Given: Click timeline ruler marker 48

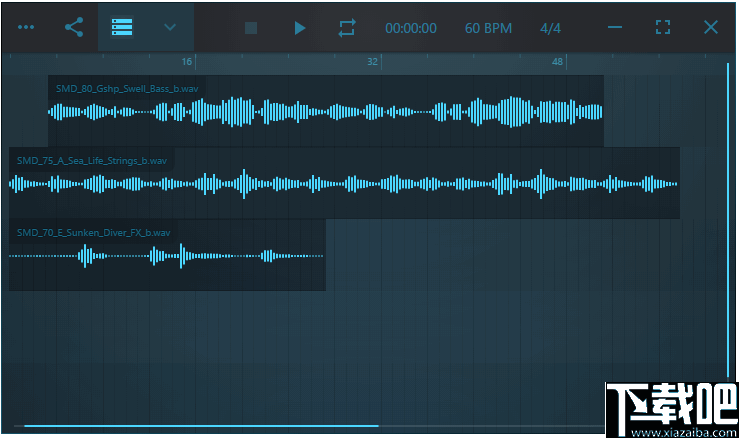Looking at the screenshot, I should (x=558, y=61).
